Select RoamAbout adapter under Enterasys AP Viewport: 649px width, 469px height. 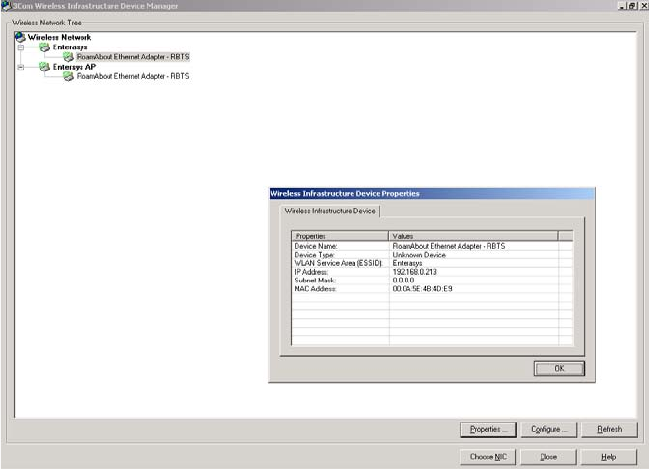[x=133, y=76]
